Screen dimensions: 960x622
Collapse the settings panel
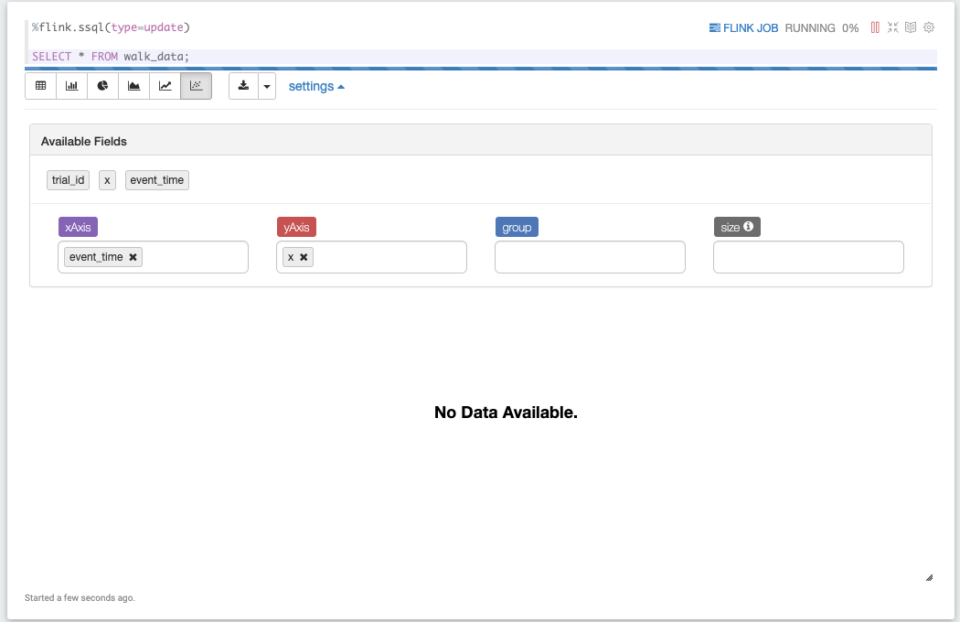pyautogui.click(x=316, y=86)
